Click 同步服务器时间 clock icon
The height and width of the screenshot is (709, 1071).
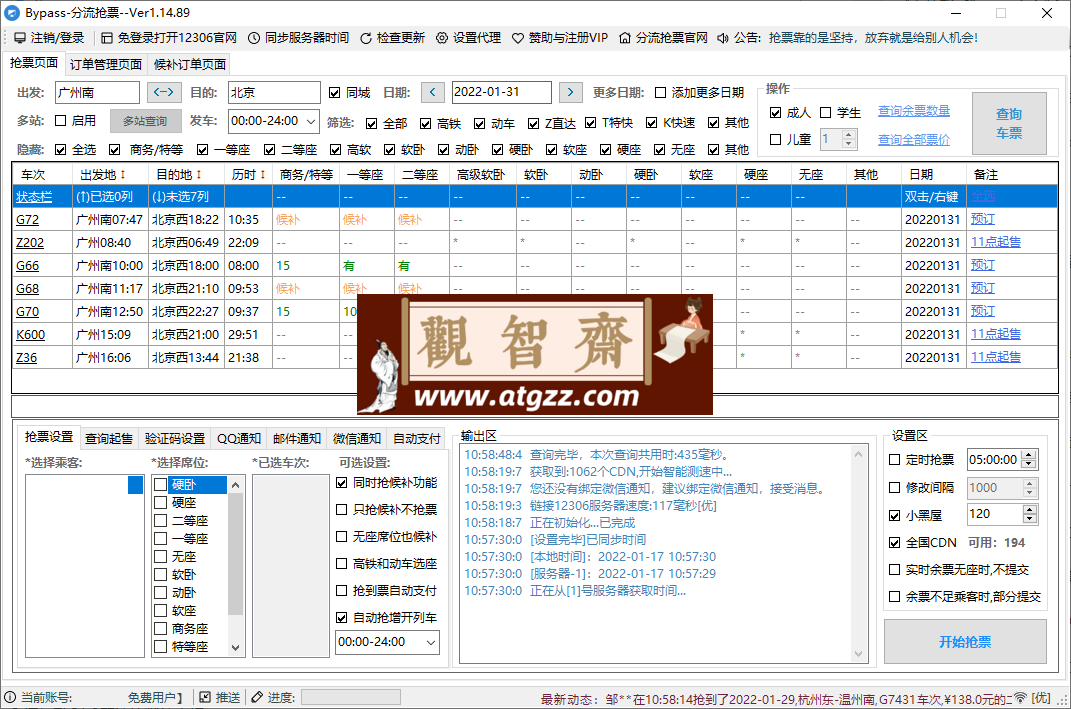(253, 38)
